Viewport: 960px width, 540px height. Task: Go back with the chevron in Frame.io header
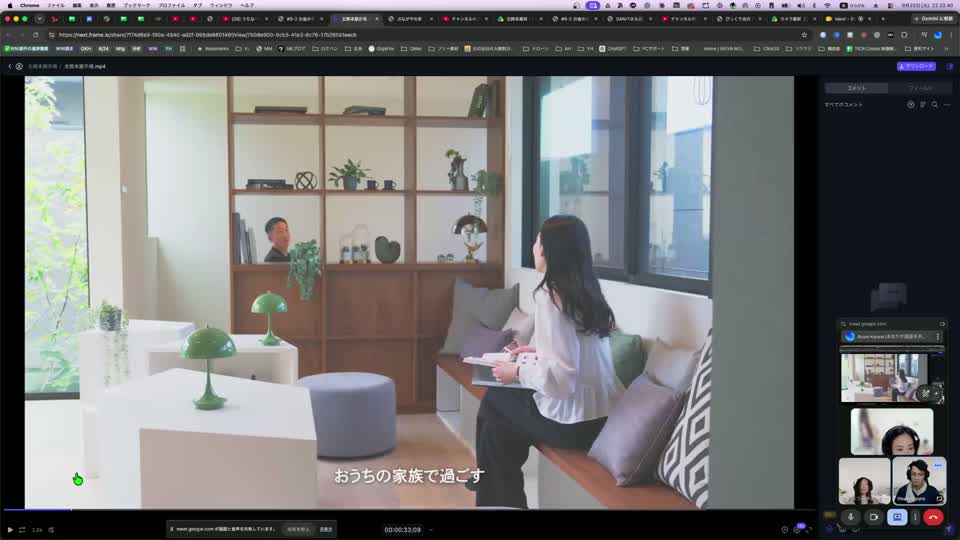9,66
